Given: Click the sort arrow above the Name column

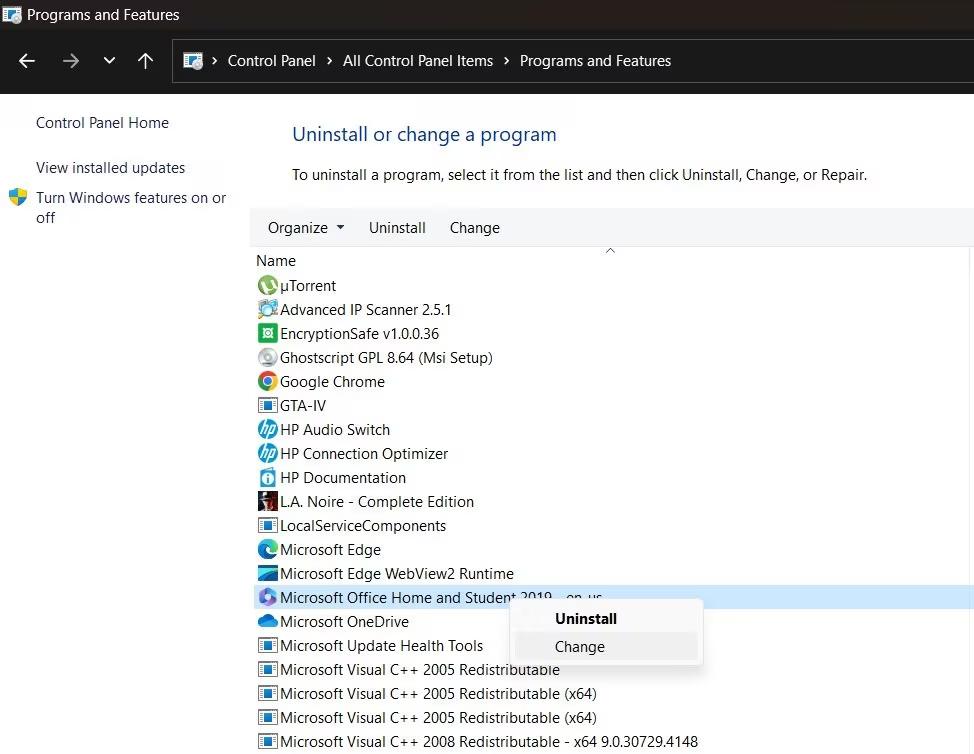Looking at the screenshot, I should point(610,250).
